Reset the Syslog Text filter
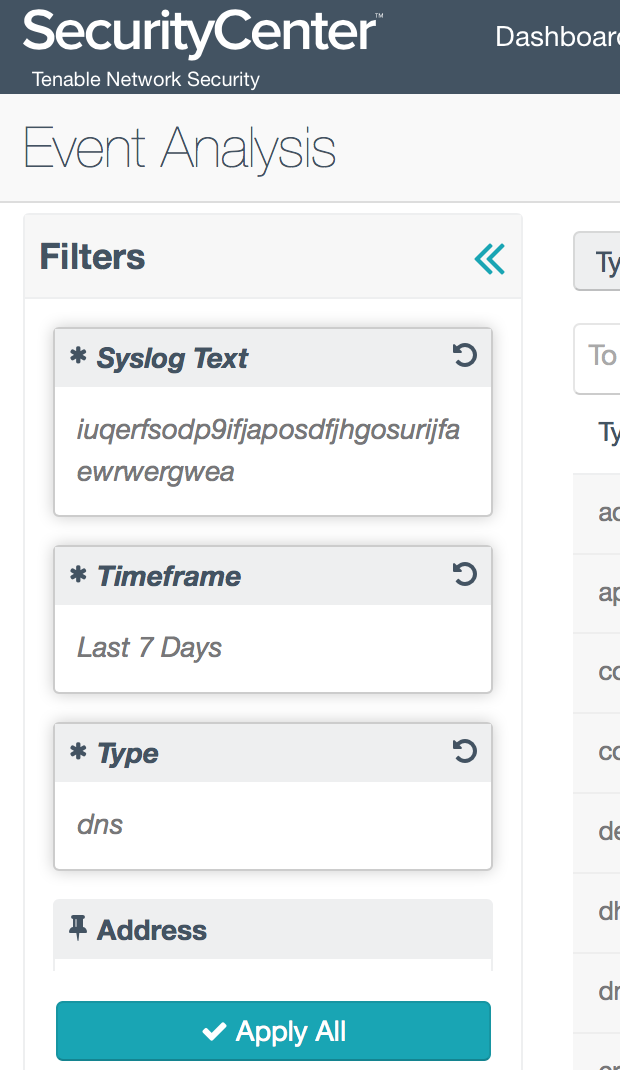Viewport: 620px width, 1070px height. pos(464,356)
